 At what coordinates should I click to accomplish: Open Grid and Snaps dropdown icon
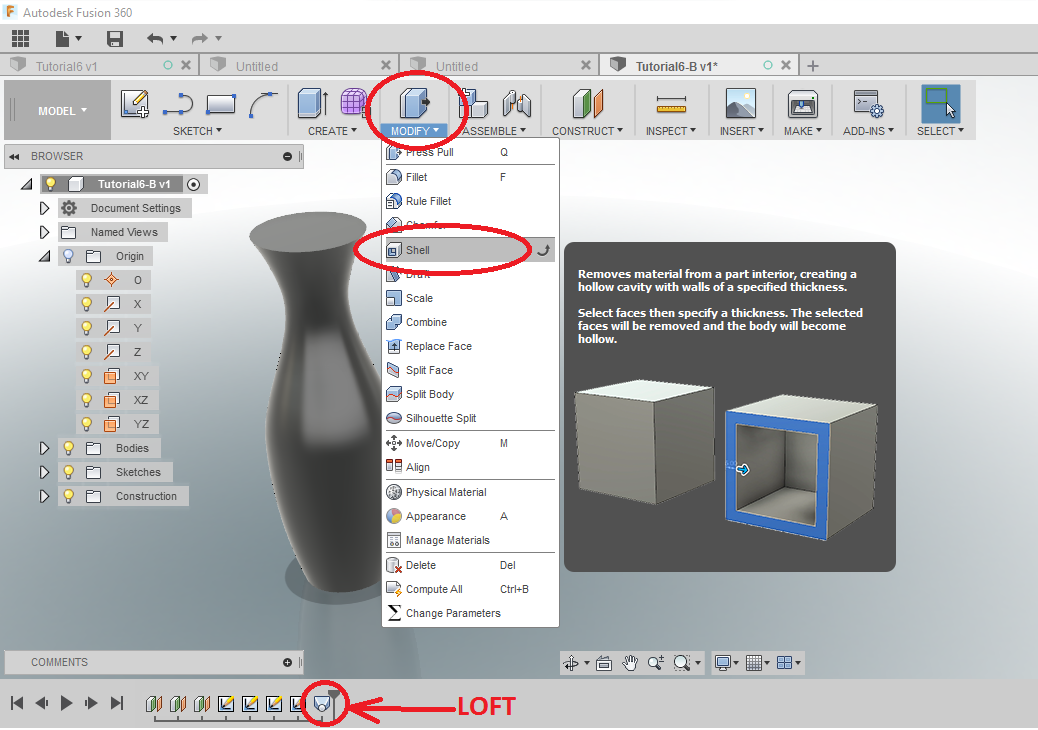[757, 662]
